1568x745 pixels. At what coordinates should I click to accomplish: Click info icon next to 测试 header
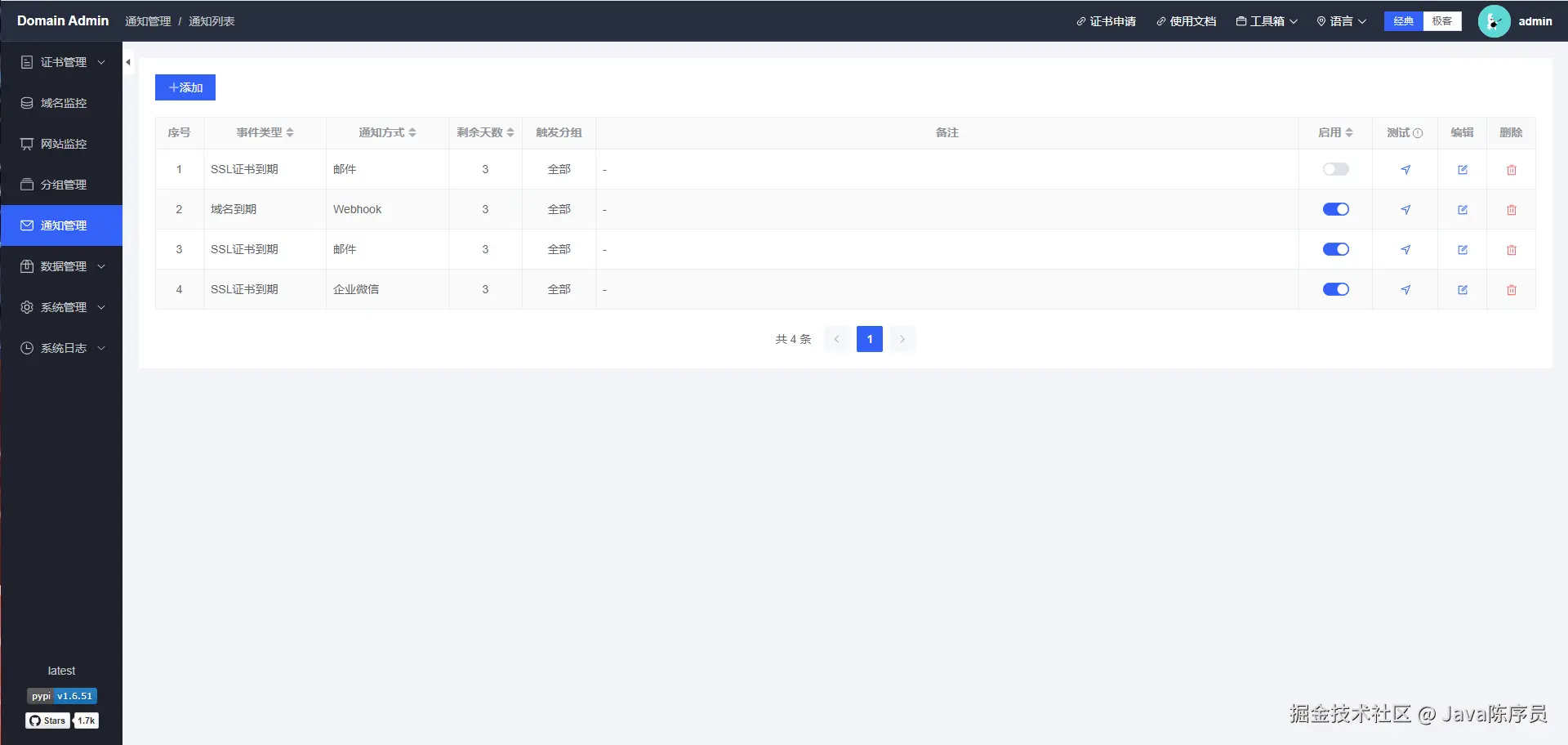1418,133
